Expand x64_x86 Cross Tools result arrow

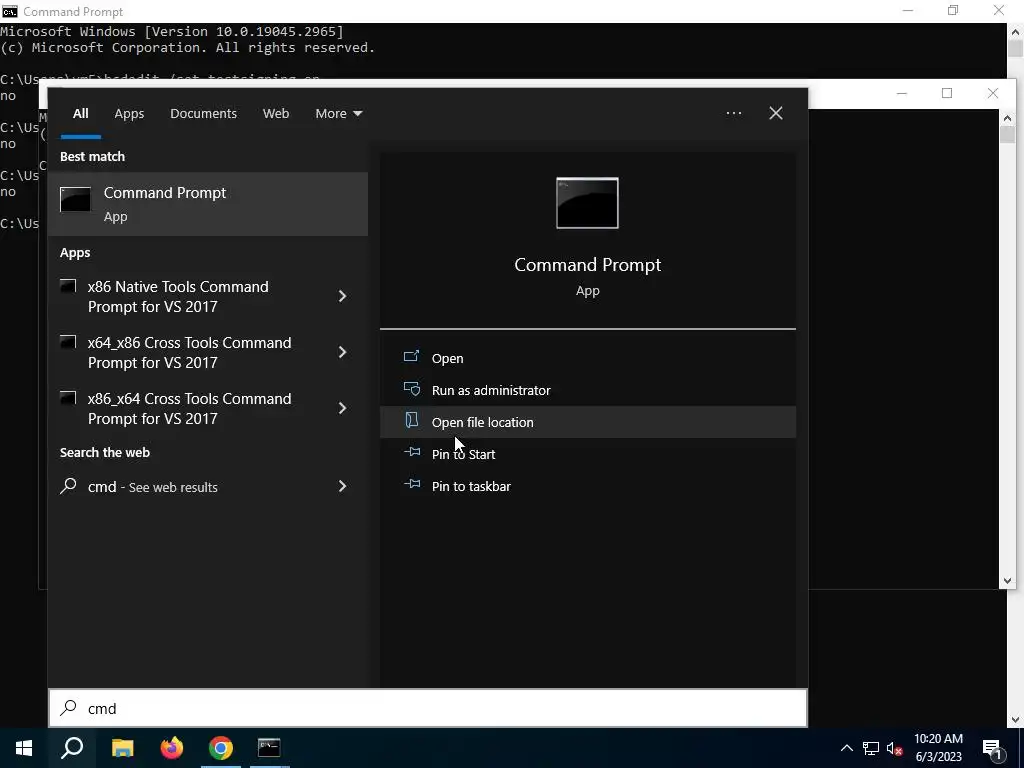tap(342, 353)
